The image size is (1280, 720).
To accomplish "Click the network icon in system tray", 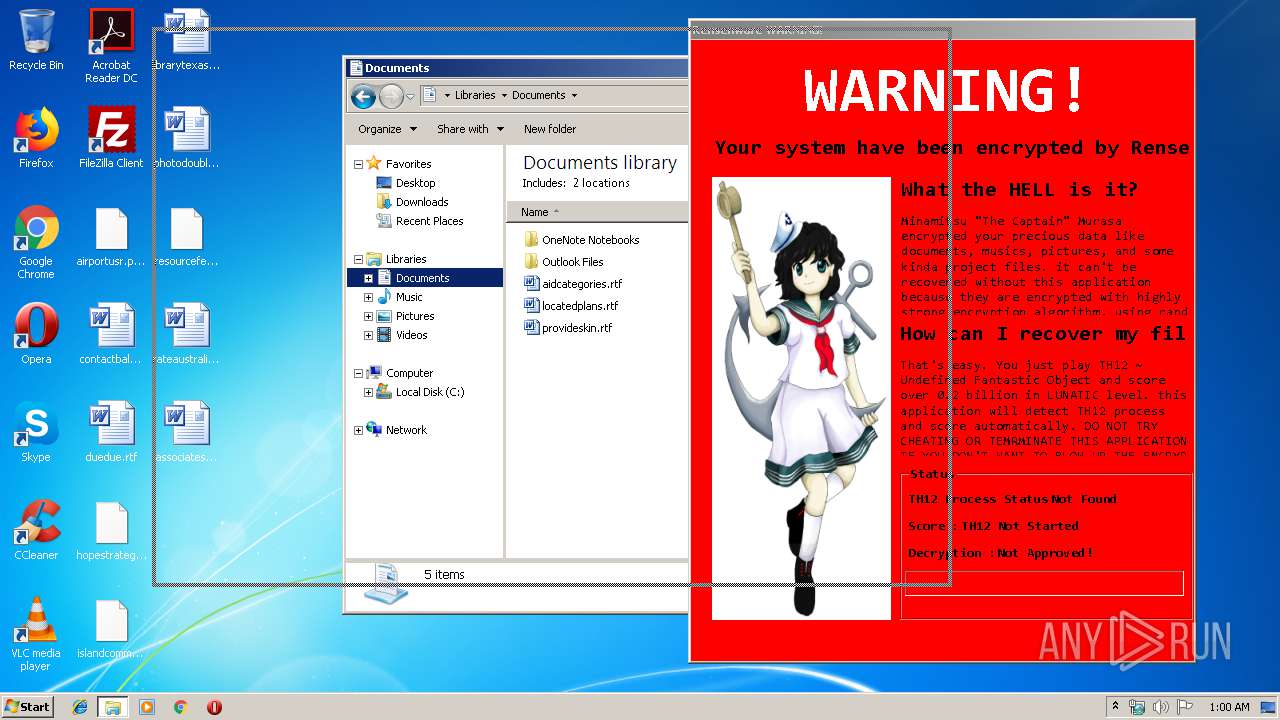I will pyautogui.click(x=1137, y=707).
